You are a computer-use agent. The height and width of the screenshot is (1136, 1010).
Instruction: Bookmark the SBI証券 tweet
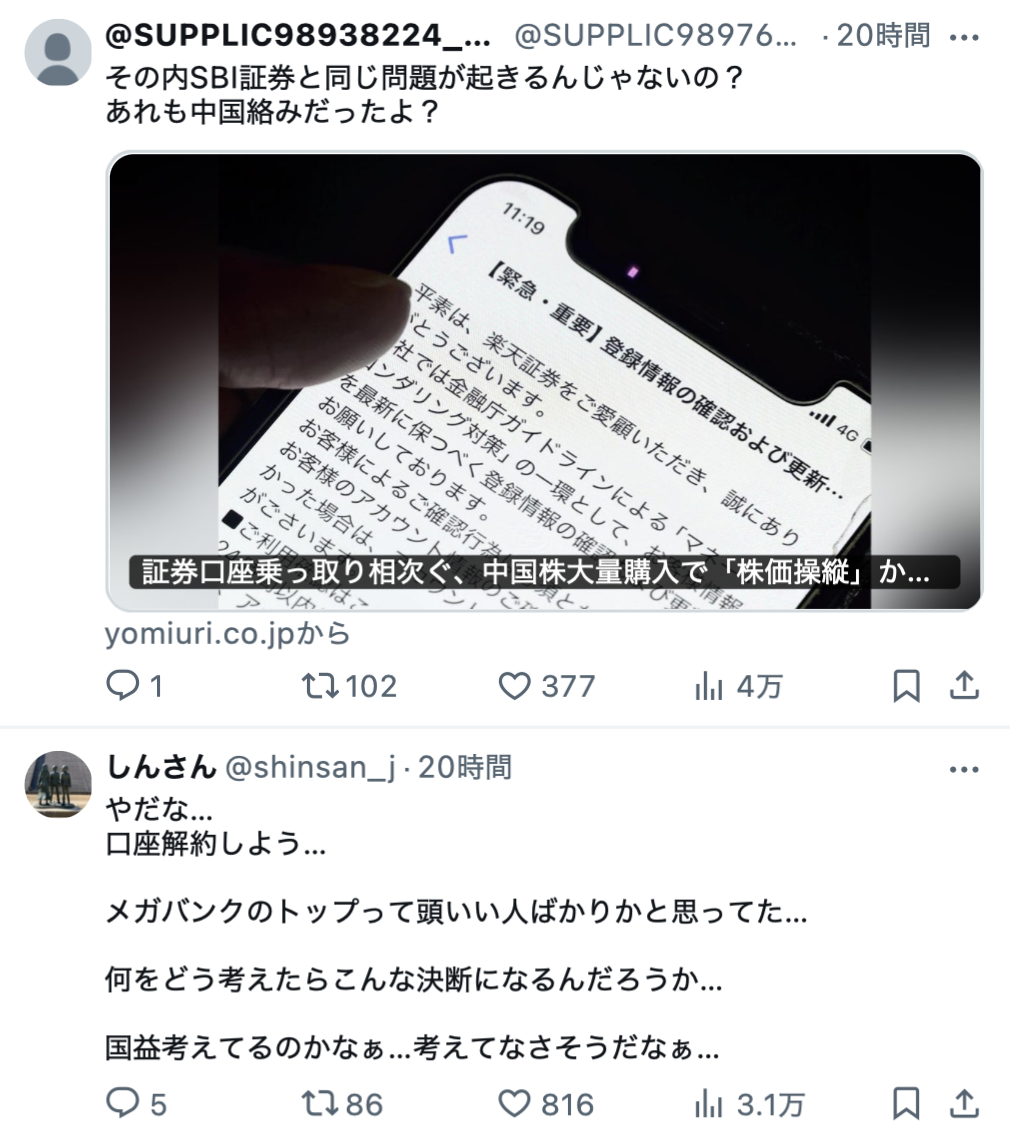[906, 685]
